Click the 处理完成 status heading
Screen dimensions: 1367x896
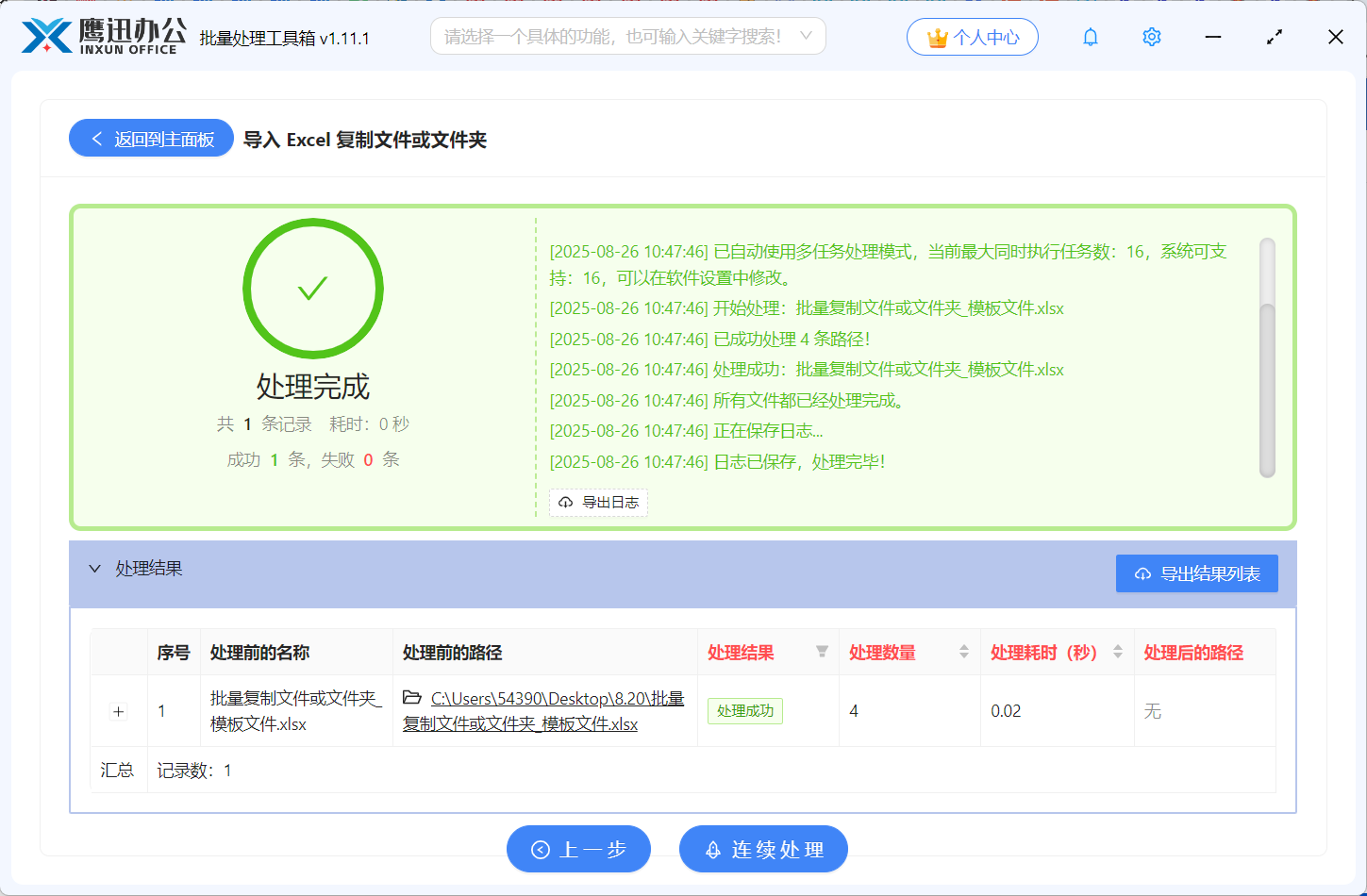pyautogui.click(x=313, y=386)
